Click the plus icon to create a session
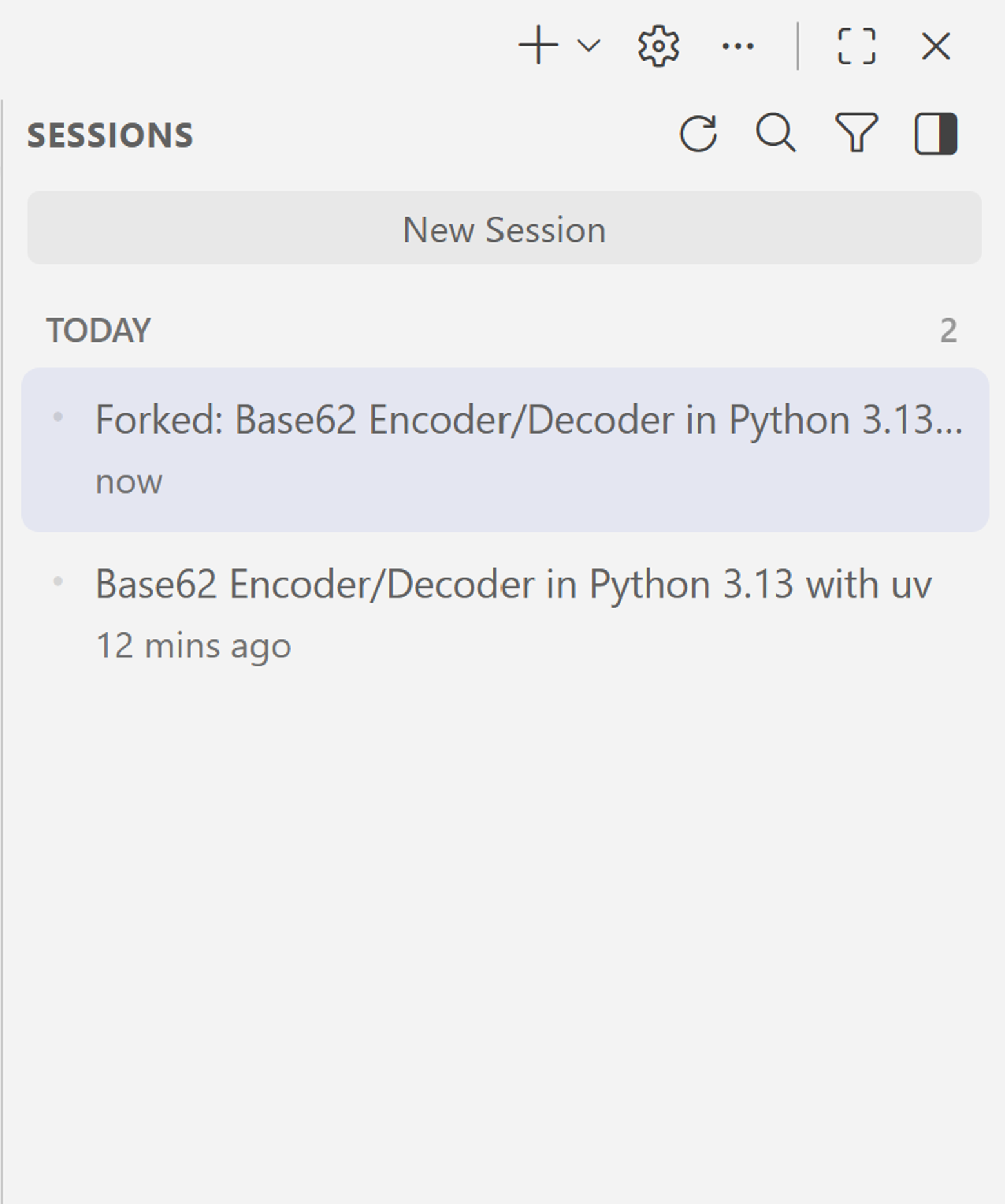Screen dimensions: 1005x1204 click(x=539, y=46)
